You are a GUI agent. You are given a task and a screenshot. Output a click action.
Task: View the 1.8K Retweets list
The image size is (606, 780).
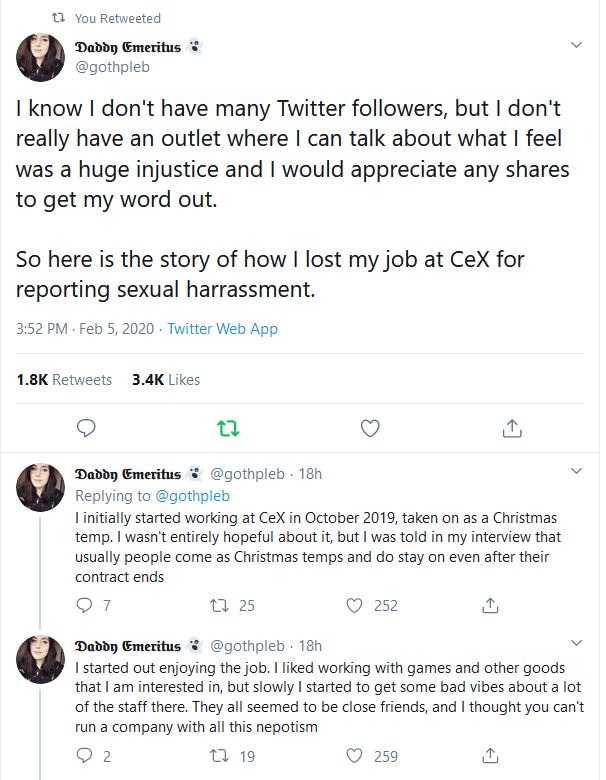(x=64, y=380)
